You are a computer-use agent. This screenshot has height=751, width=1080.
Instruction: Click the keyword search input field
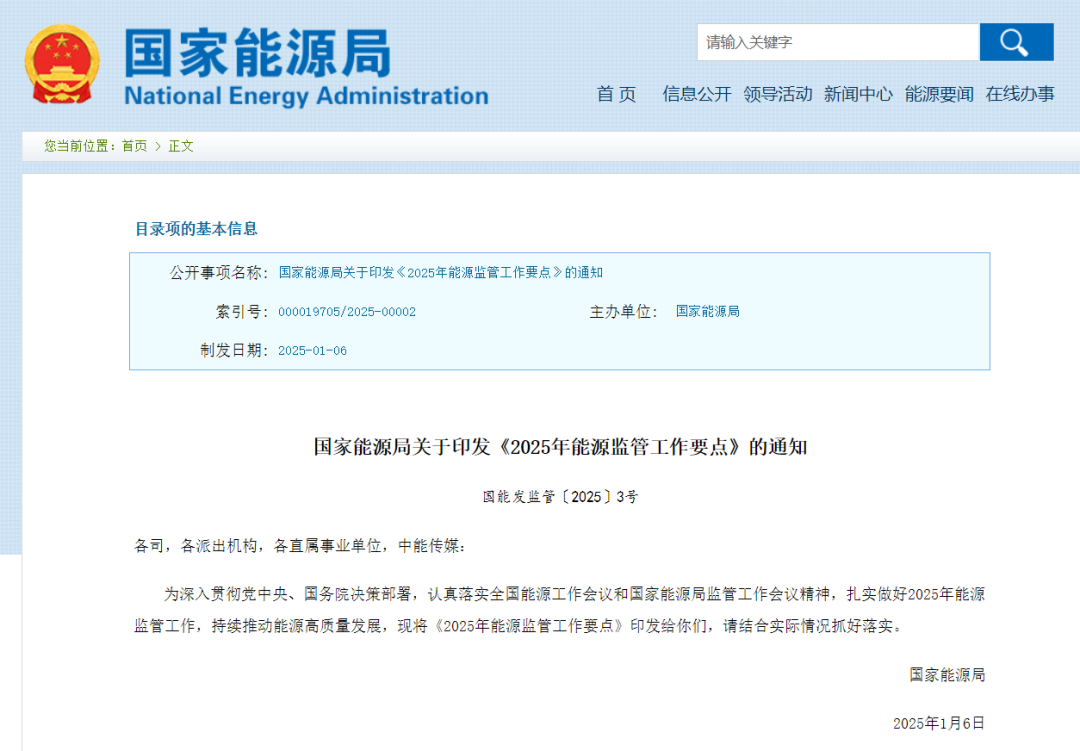point(837,42)
